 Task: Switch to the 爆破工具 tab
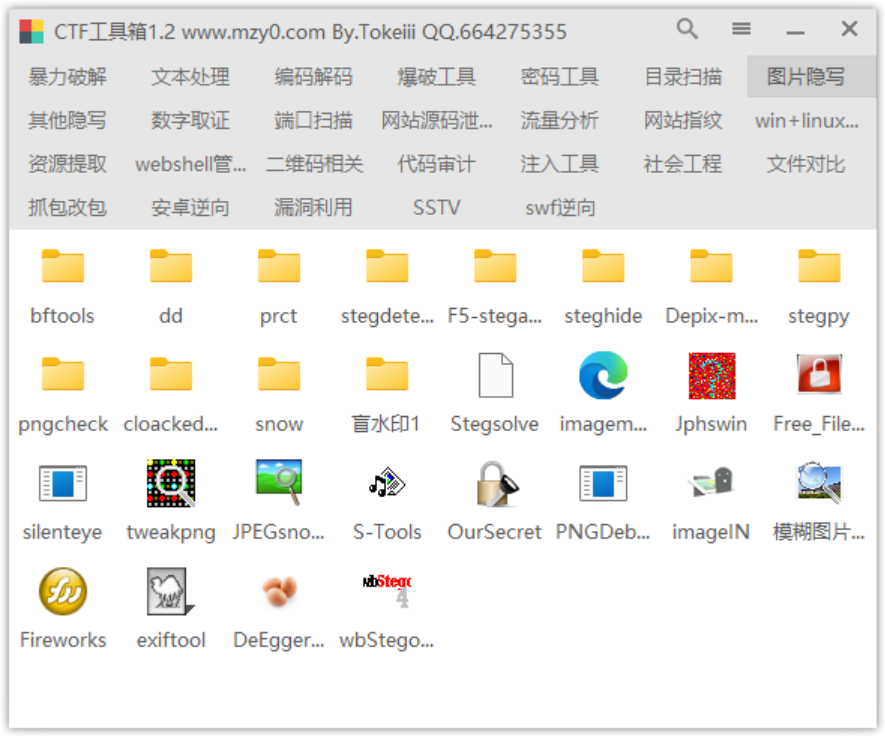(437, 77)
